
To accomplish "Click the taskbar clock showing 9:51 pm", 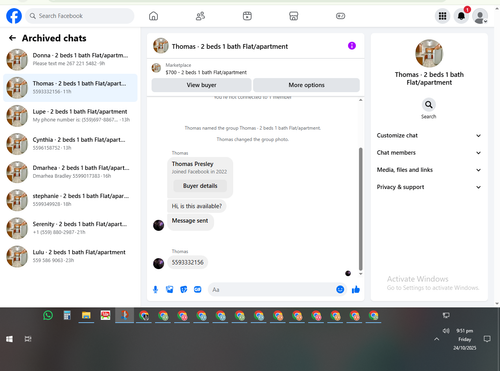I will (464, 339).
